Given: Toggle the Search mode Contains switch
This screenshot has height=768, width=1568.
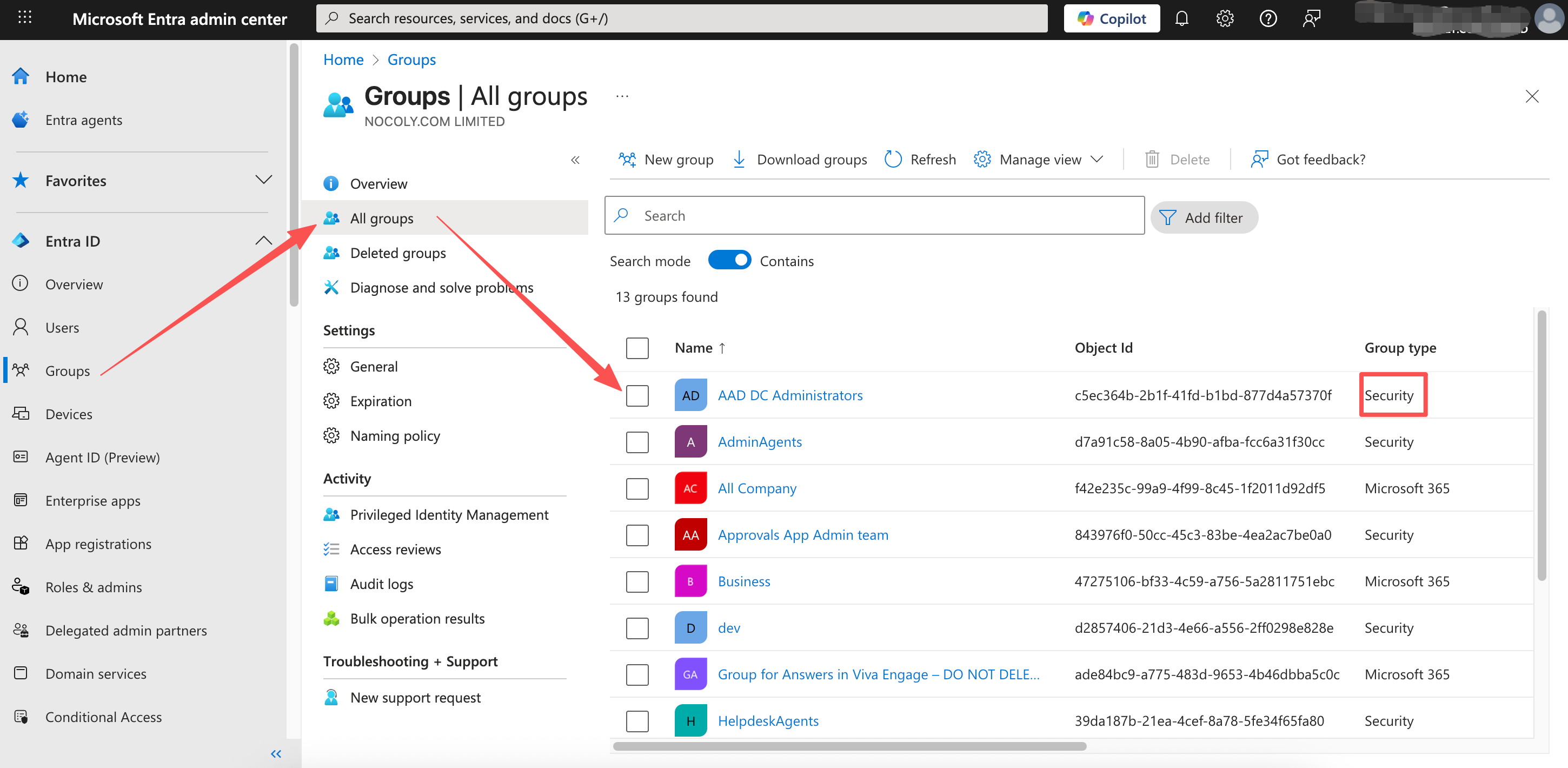Looking at the screenshot, I should (x=729, y=261).
